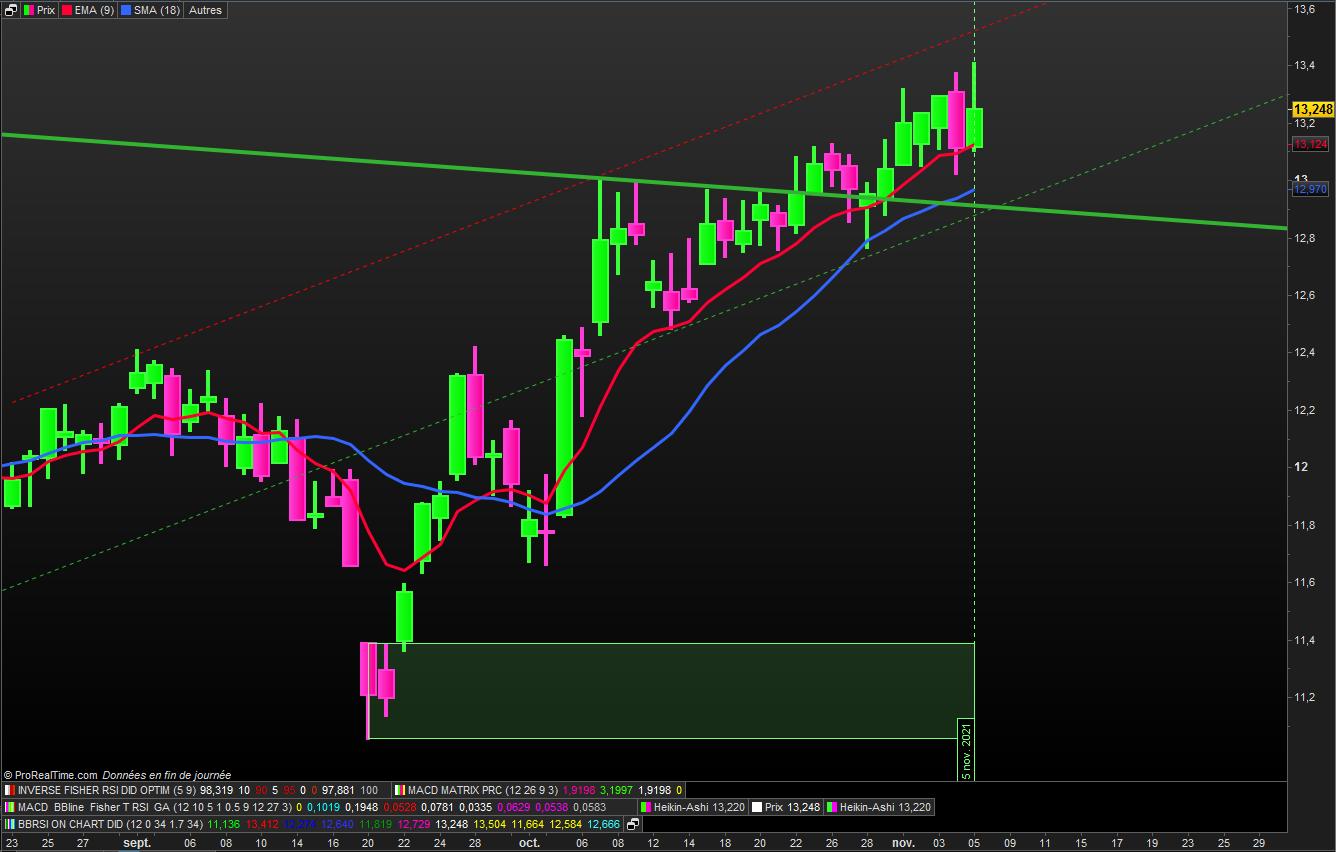Screen dimensions: 1336x852
Task: Click the green-pink Prix candlestick style icon
Action: 28,10
